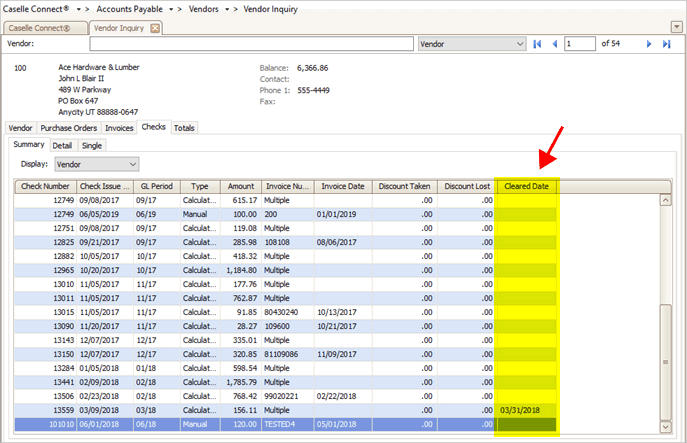The image size is (687, 443).
Task: Click the record number field
Action: point(580,44)
